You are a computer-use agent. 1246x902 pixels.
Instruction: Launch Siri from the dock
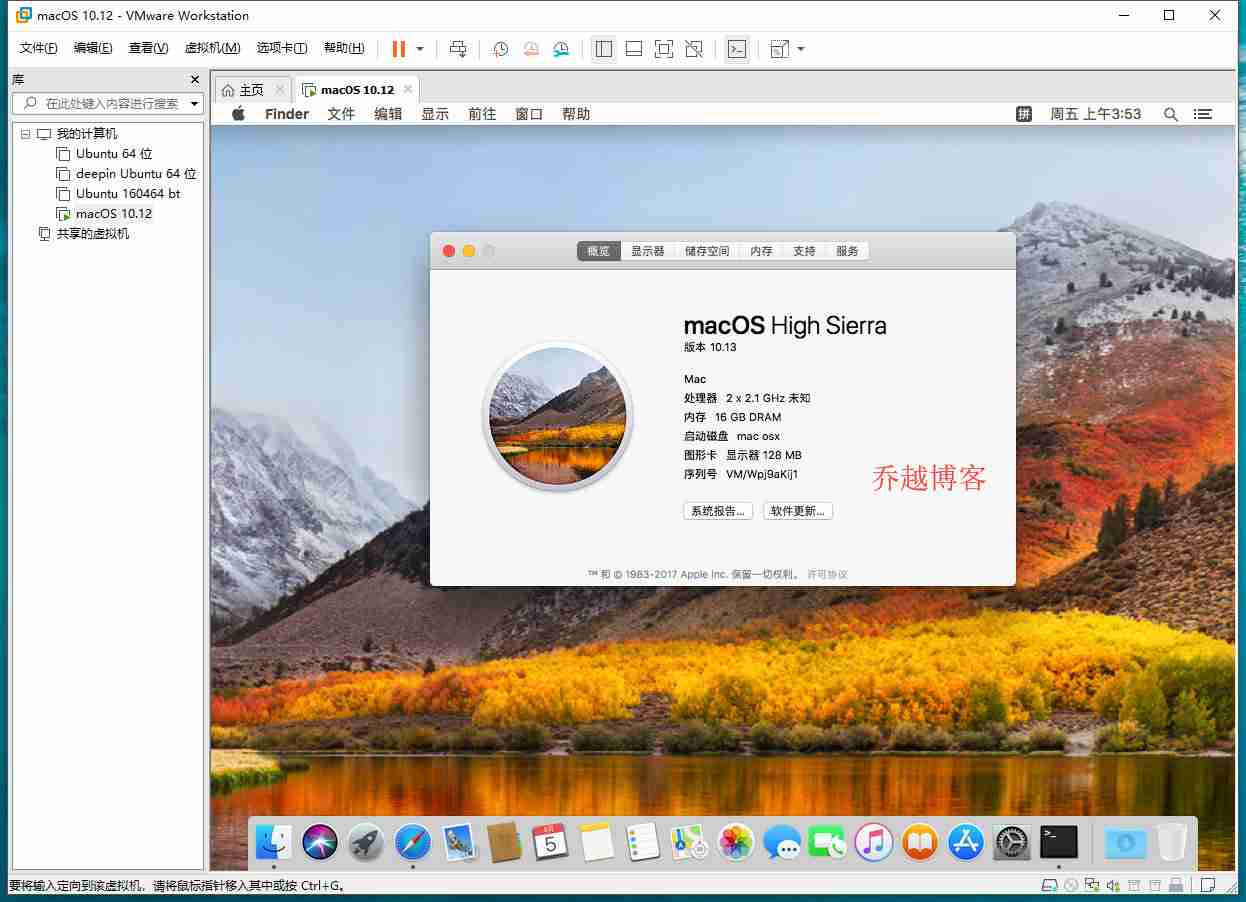click(x=320, y=843)
